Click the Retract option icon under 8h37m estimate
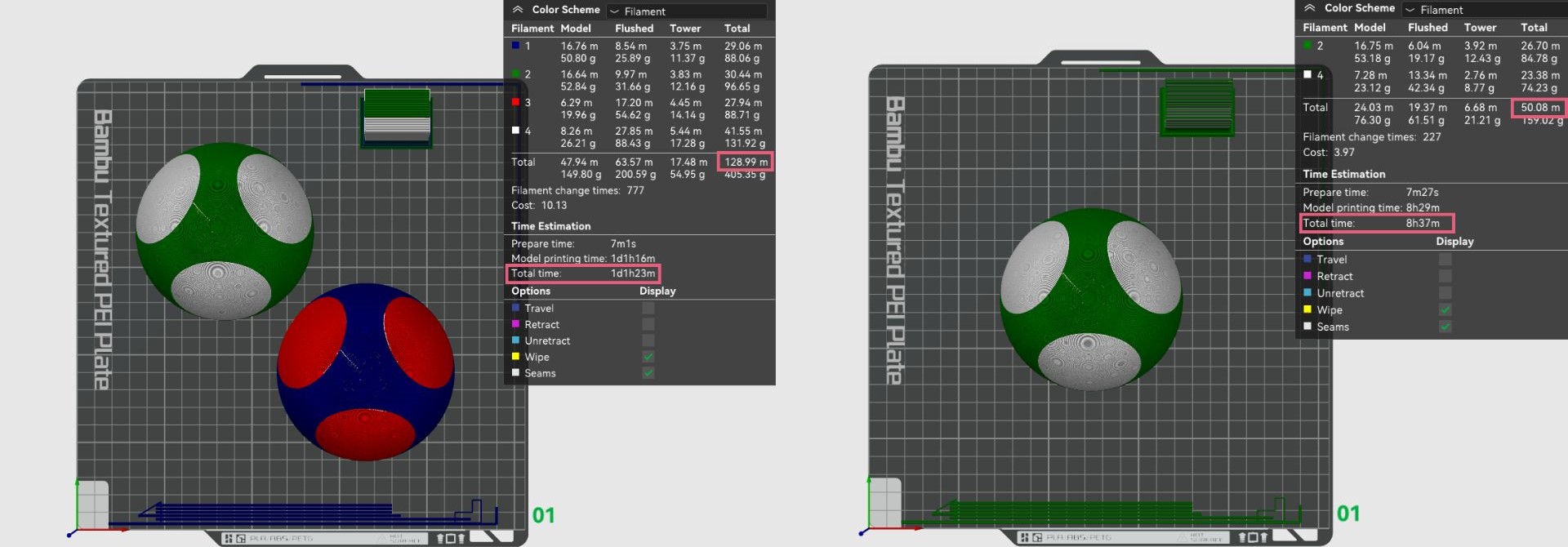Image resolution: width=1568 pixels, height=547 pixels. point(1307,276)
